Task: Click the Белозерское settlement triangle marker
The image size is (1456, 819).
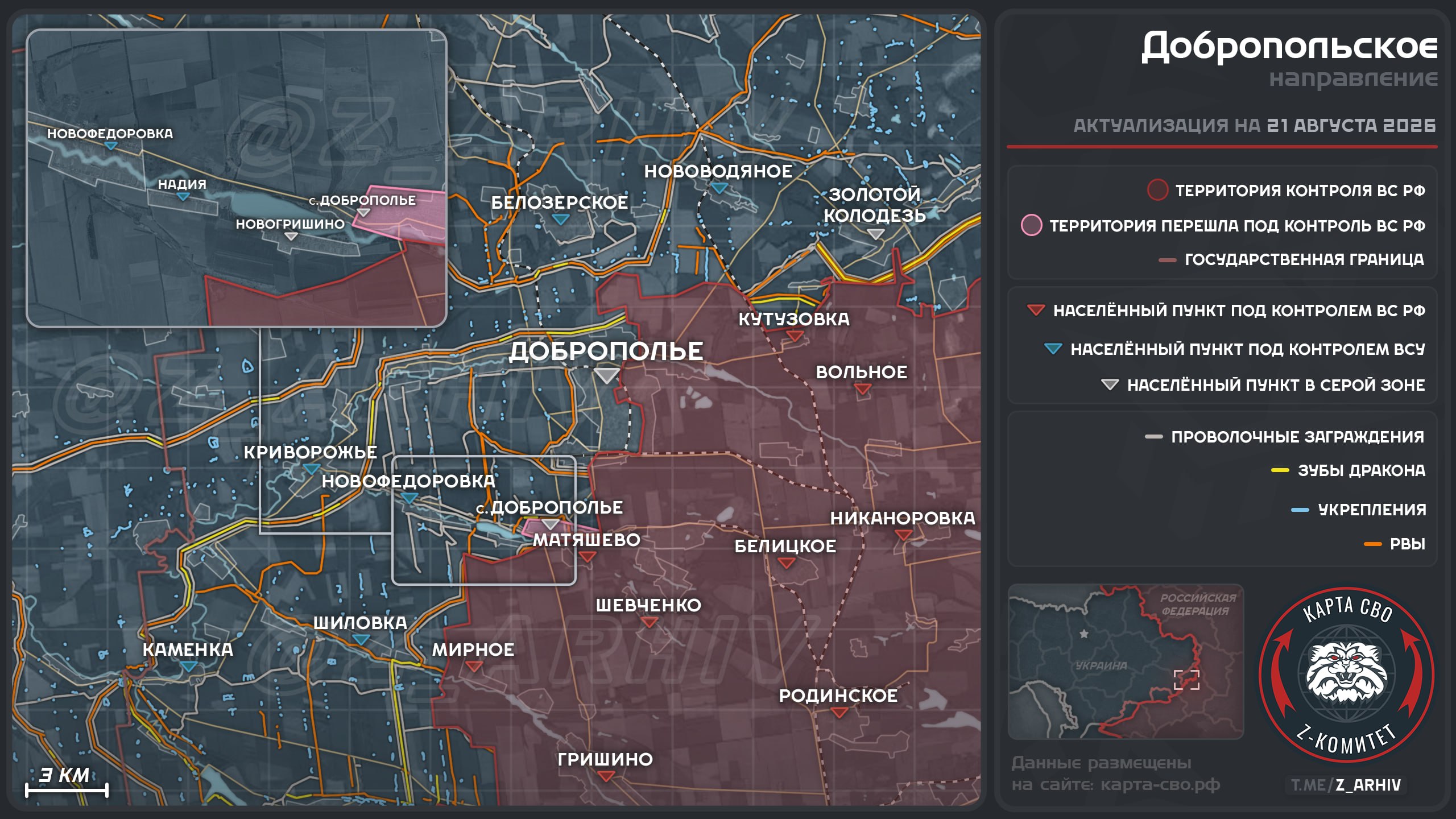Action: pyautogui.click(x=560, y=219)
